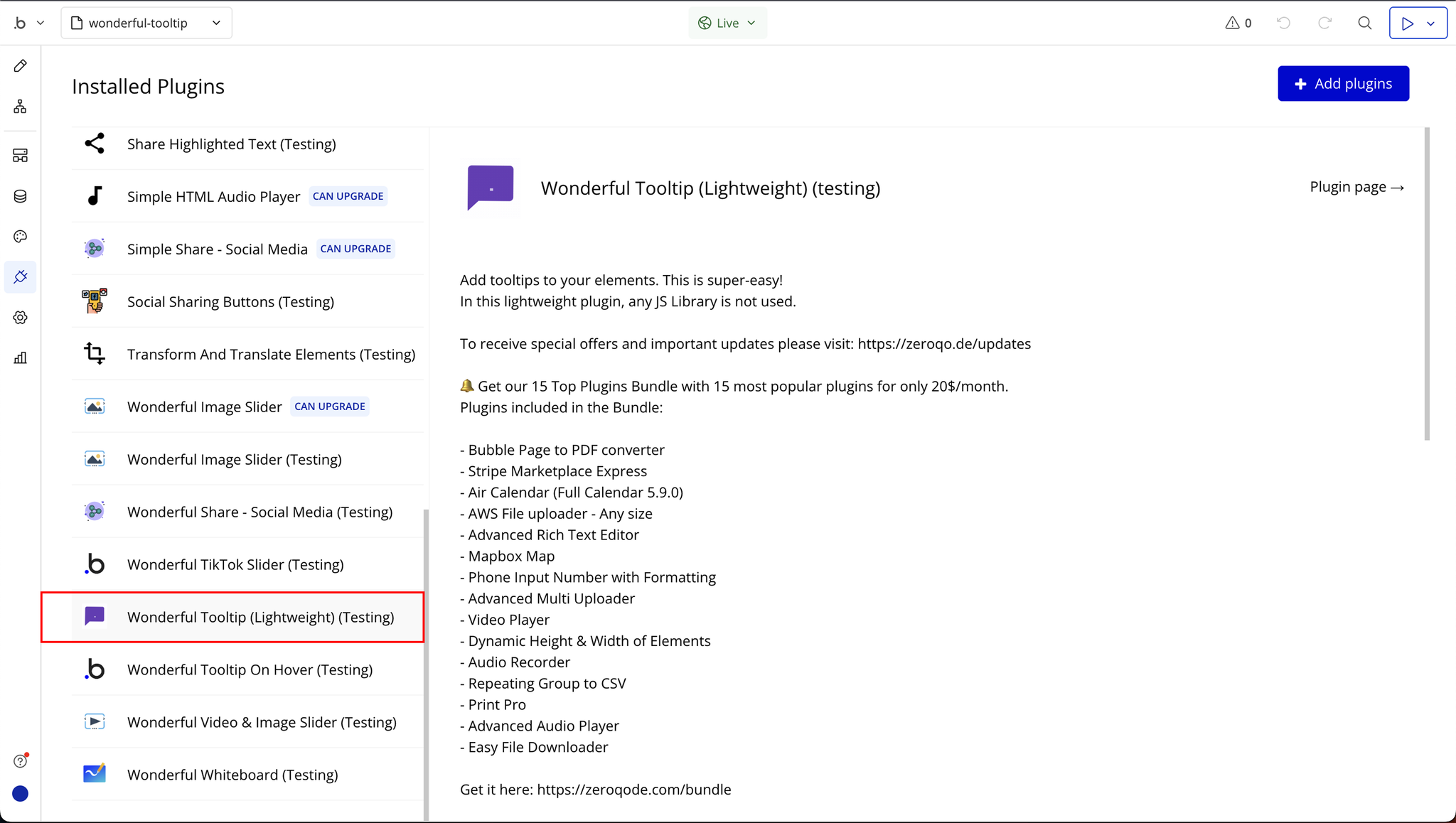Open the search magnifier icon

point(1365,23)
